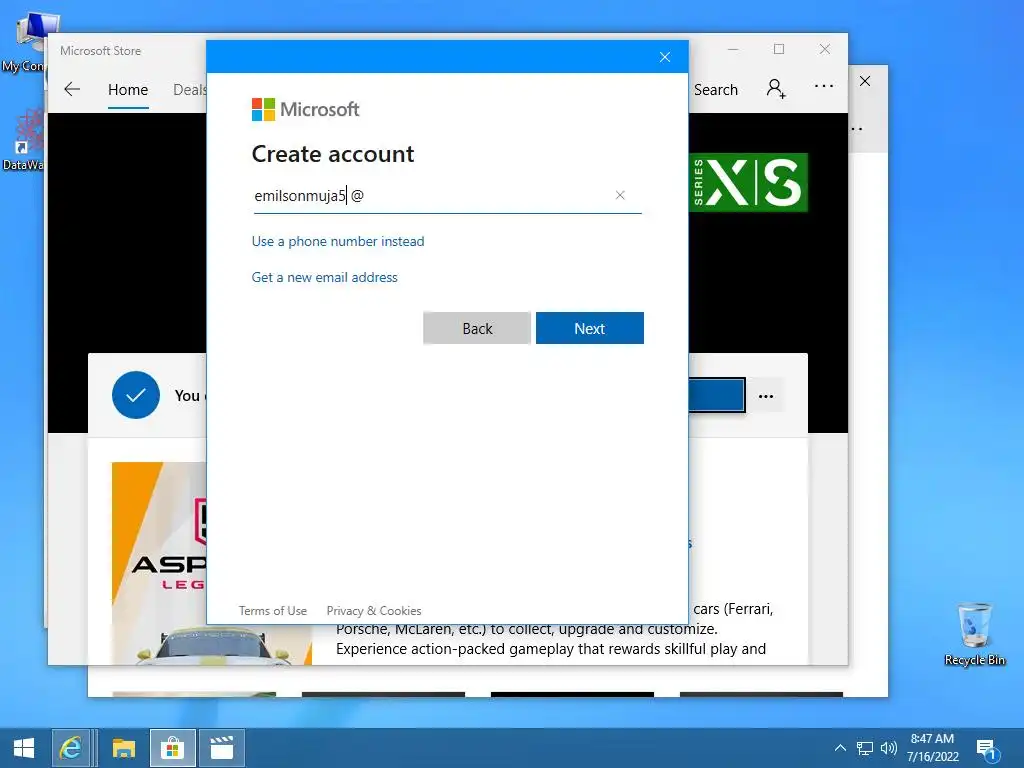
Task: Open File Explorer from taskbar
Action: 123,748
